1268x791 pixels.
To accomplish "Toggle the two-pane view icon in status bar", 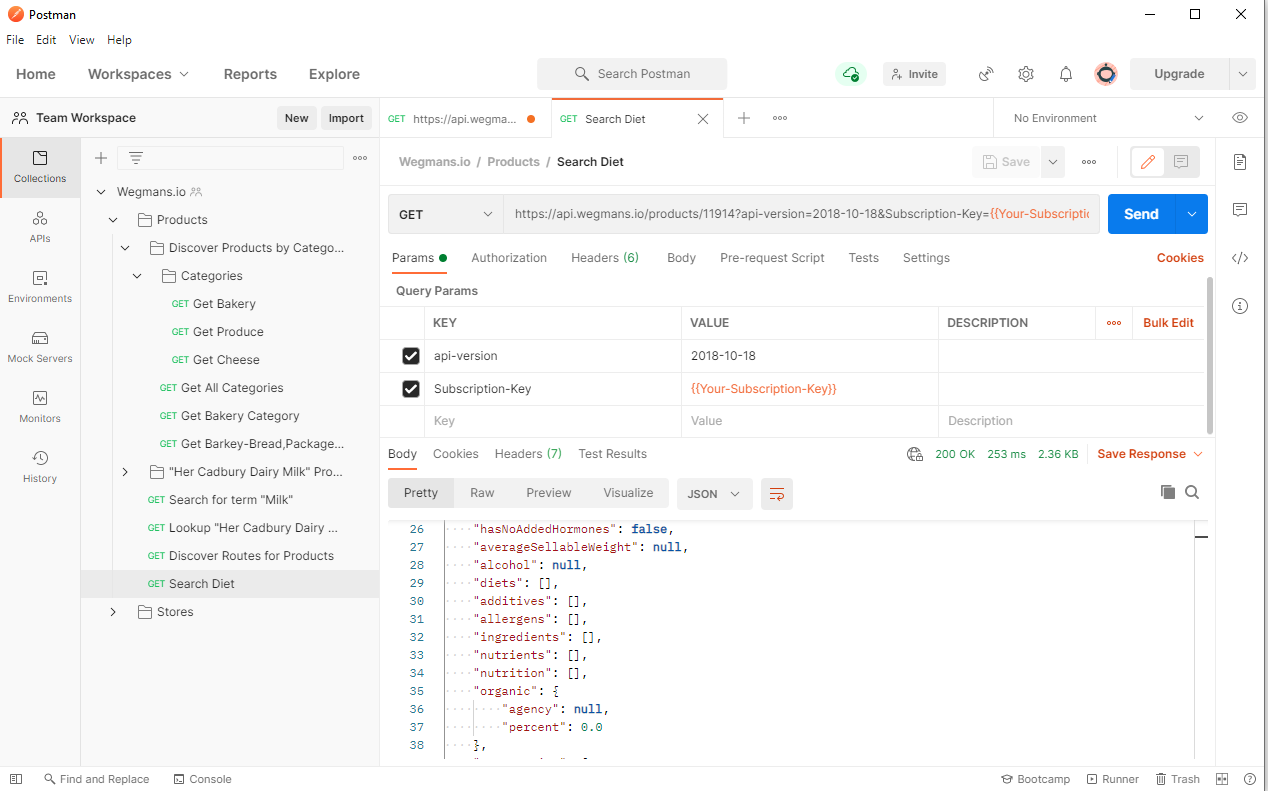I will click(1222, 779).
